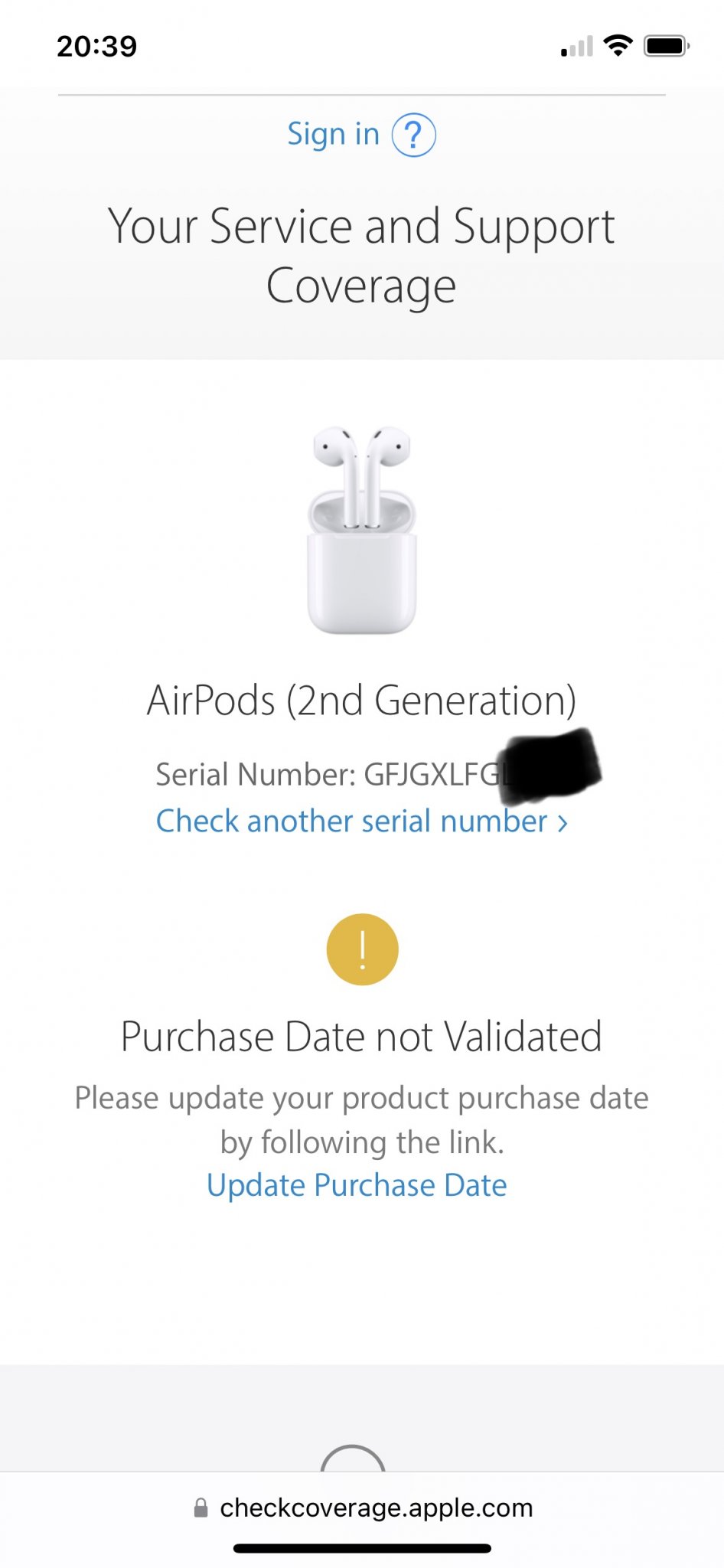Tap the battery indicator icon

(x=667, y=46)
